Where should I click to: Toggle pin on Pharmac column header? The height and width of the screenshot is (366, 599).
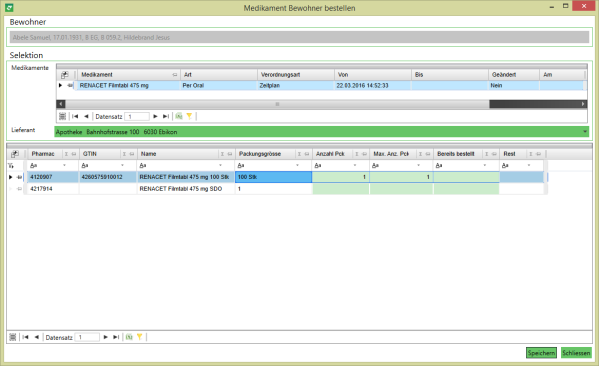coord(74,154)
